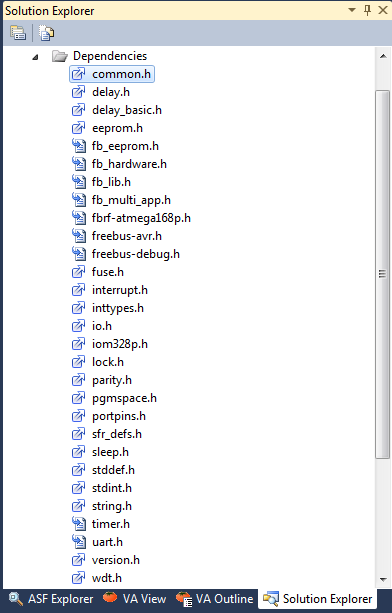This screenshot has width=392, height=613.
Task: Select version.h file name
Action: click(116, 560)
